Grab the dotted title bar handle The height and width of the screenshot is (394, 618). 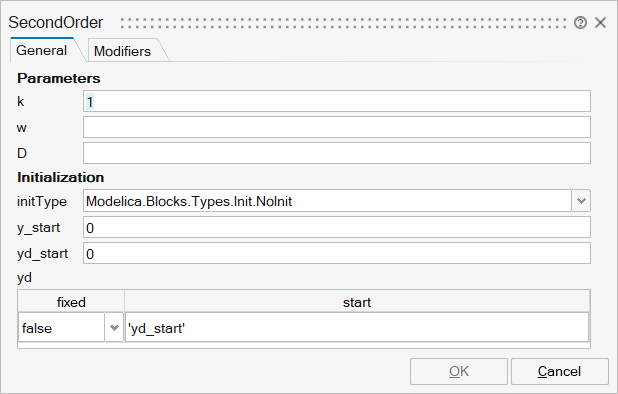pos(343,23)
